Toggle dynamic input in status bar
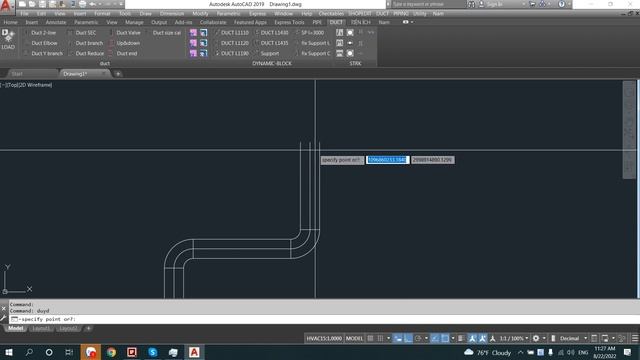The width and height of the screenshot is (640, 360). [x=398, y=338]
